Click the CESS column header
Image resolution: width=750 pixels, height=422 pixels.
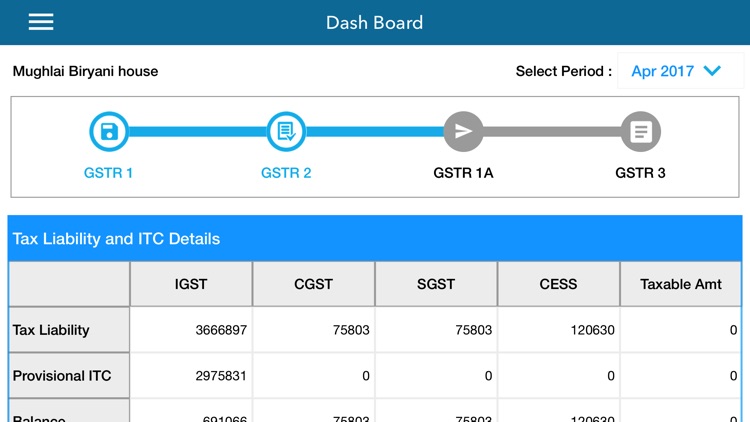[558, 284]
